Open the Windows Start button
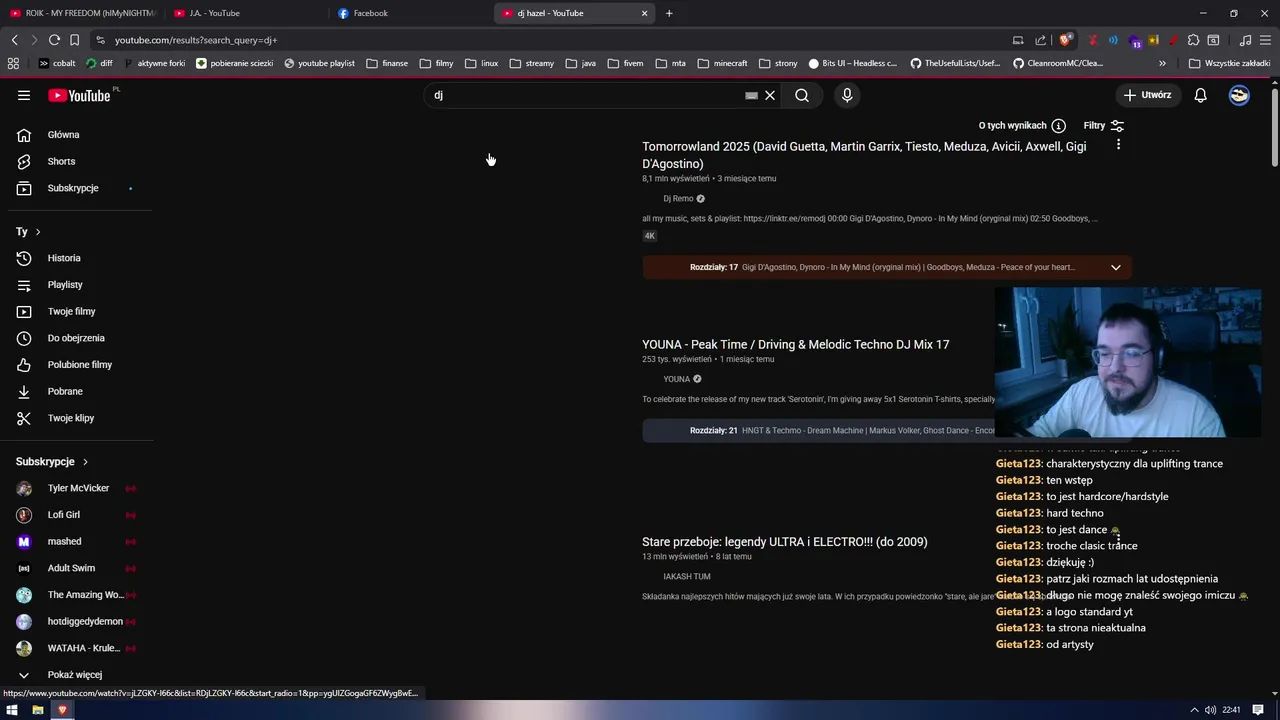 (12, 710)
